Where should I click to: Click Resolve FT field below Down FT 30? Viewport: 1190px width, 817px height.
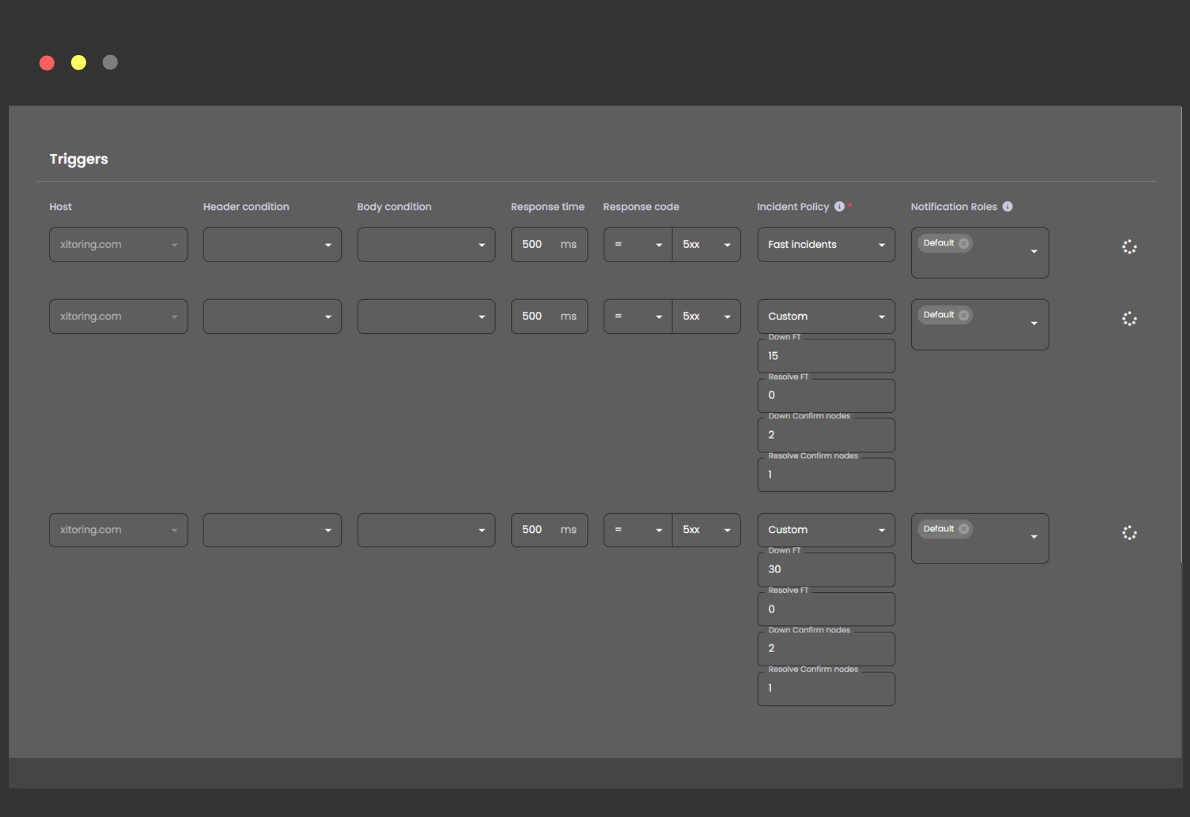click(826, 609)
